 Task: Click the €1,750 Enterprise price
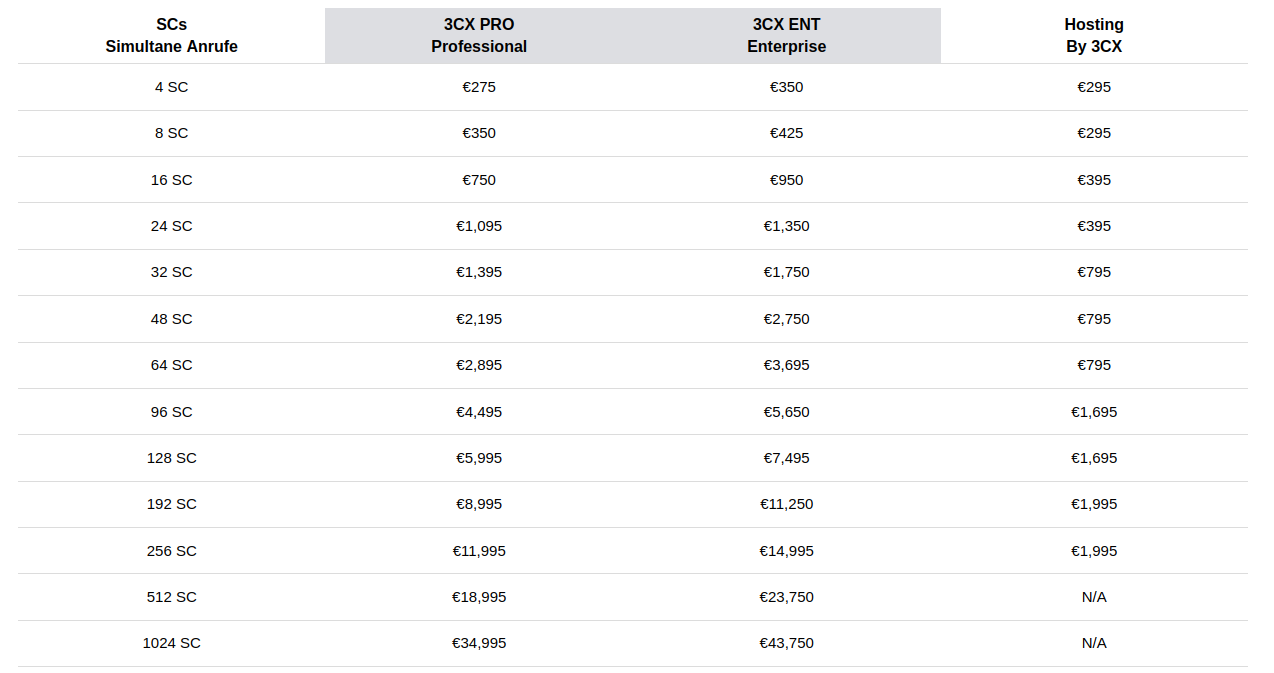point(787,272)
